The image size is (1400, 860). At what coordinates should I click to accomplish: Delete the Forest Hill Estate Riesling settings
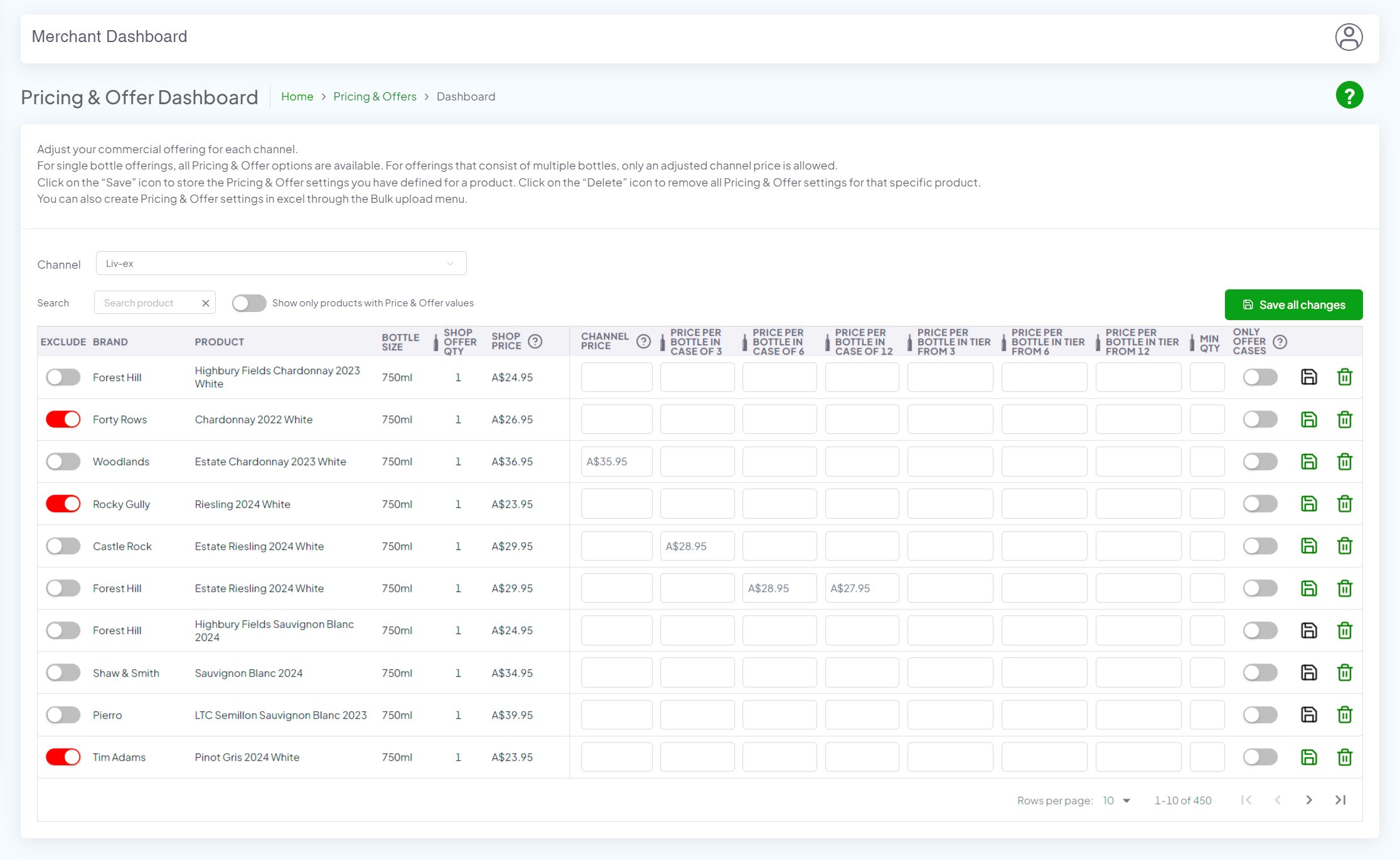[1345, 588]
